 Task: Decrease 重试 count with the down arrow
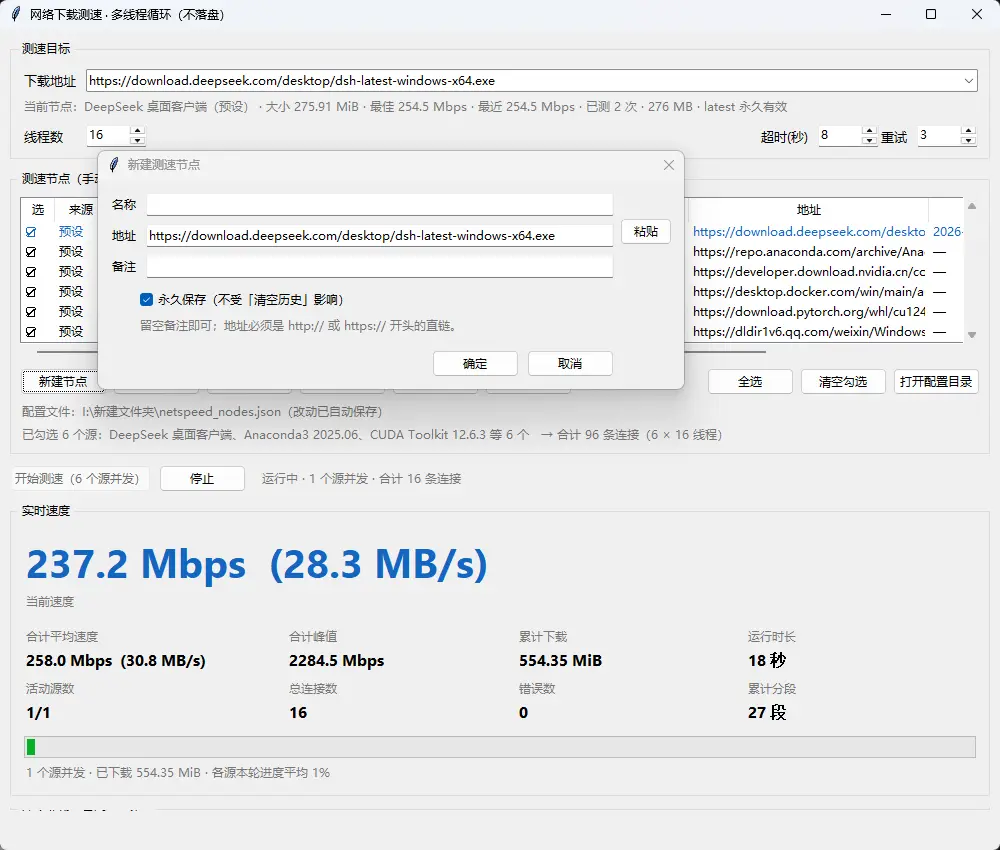coord(968,140)
